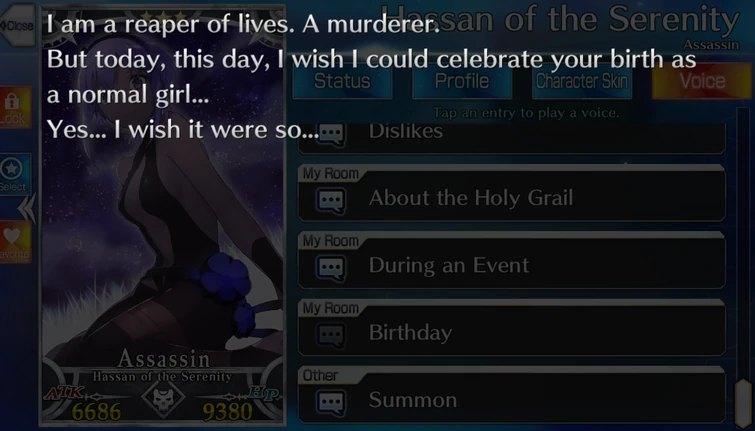Viewport: 755px width, 431px height.
Task: Open the Status tab
Action: point(342,81)
